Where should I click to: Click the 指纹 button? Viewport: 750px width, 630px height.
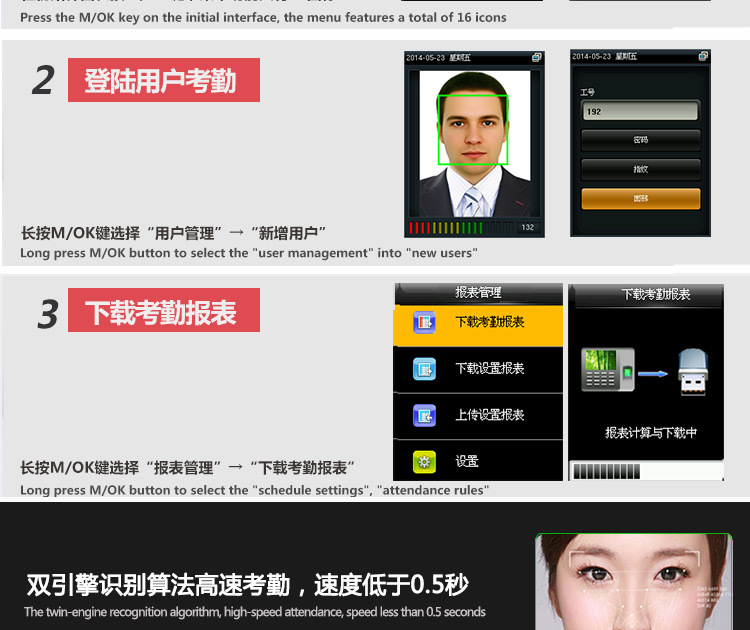[x=640, y=169]
